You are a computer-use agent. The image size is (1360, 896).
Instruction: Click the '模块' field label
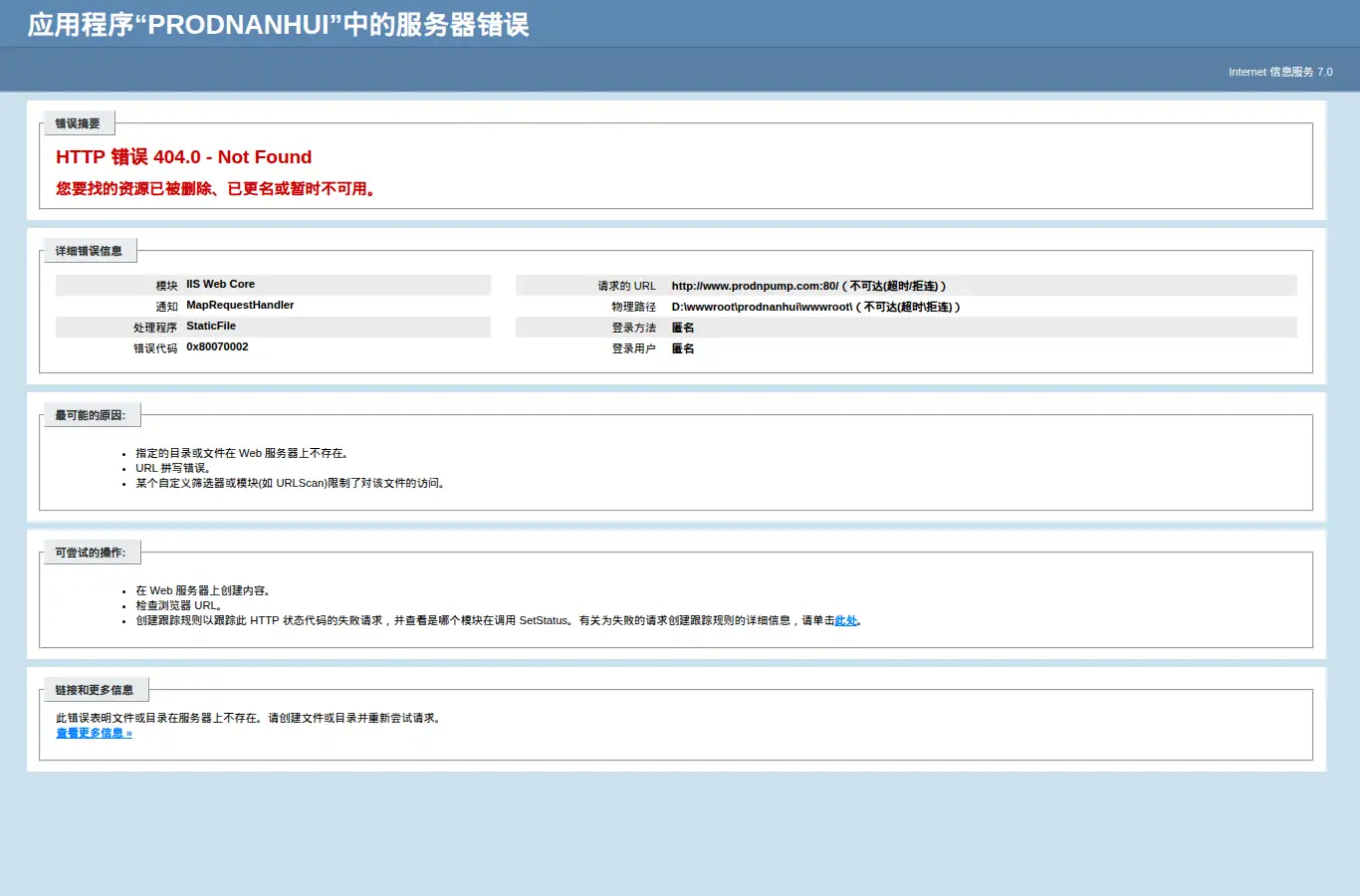tap(166, 286)
